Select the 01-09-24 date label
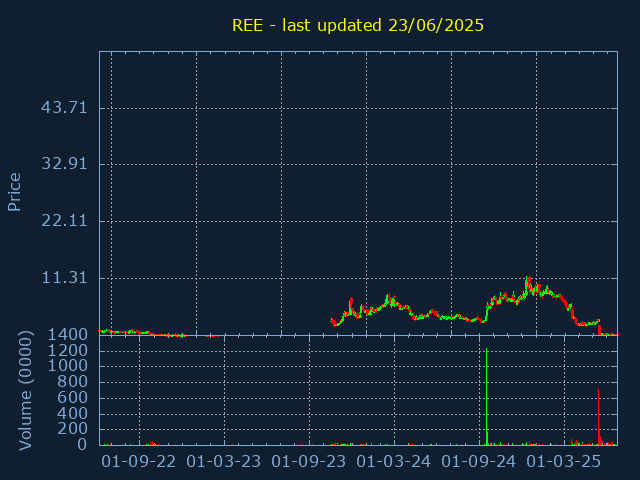 click(x=479, y=462)
